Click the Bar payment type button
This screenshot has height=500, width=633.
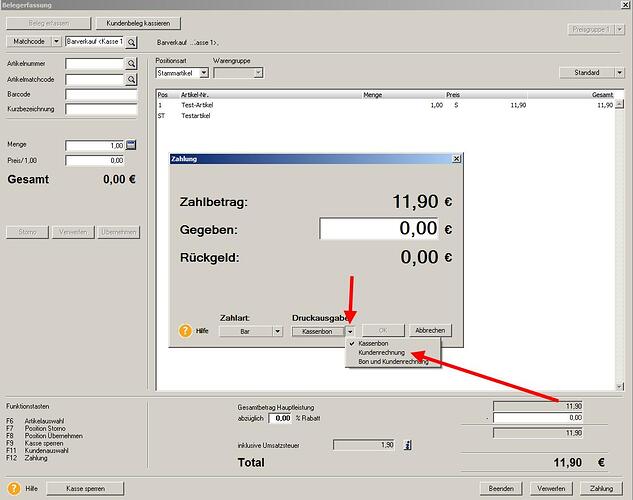click(245, 331)
